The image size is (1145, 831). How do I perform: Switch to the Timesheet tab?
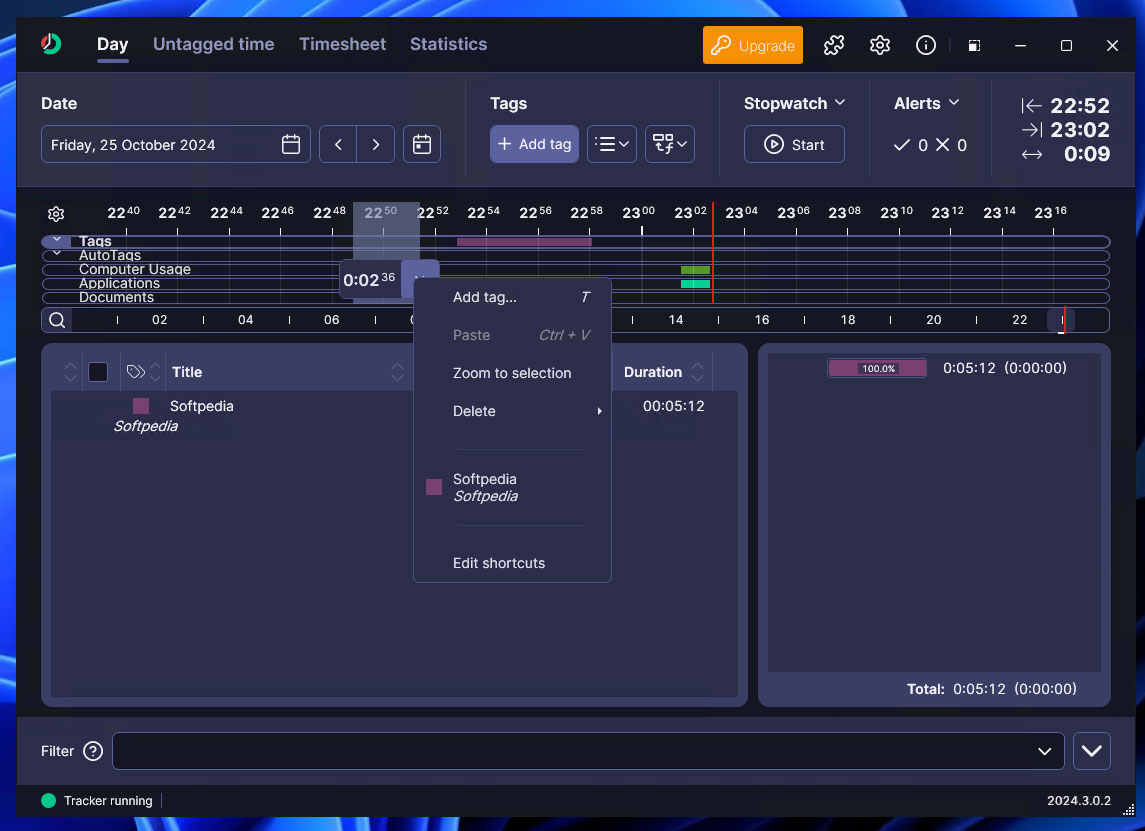point(342,44)
